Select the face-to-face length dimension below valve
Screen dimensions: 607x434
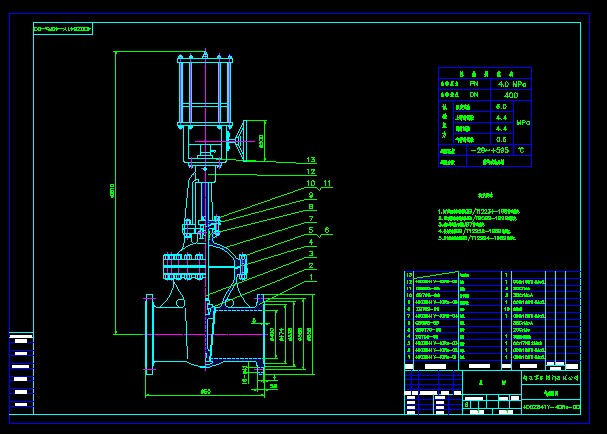point(205,390)
